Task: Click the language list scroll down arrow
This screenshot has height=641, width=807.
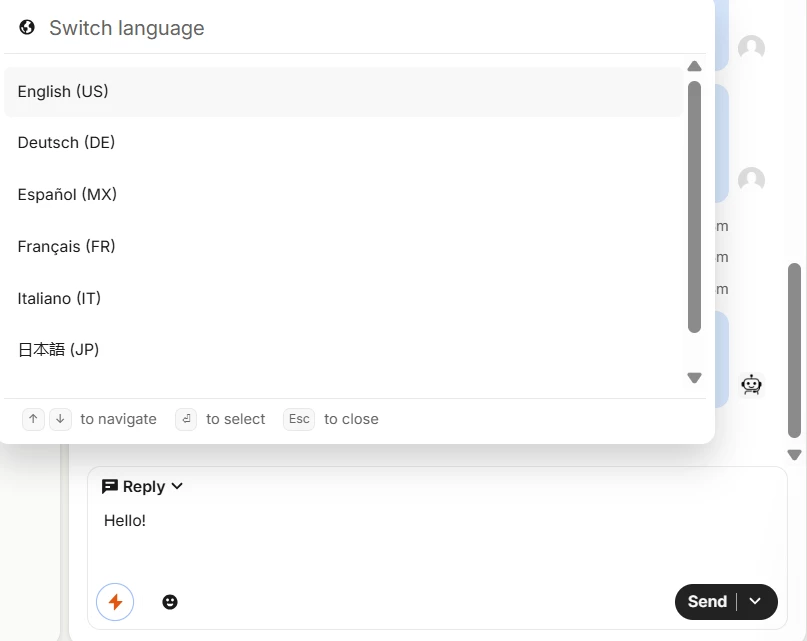Action: [694, 378]
